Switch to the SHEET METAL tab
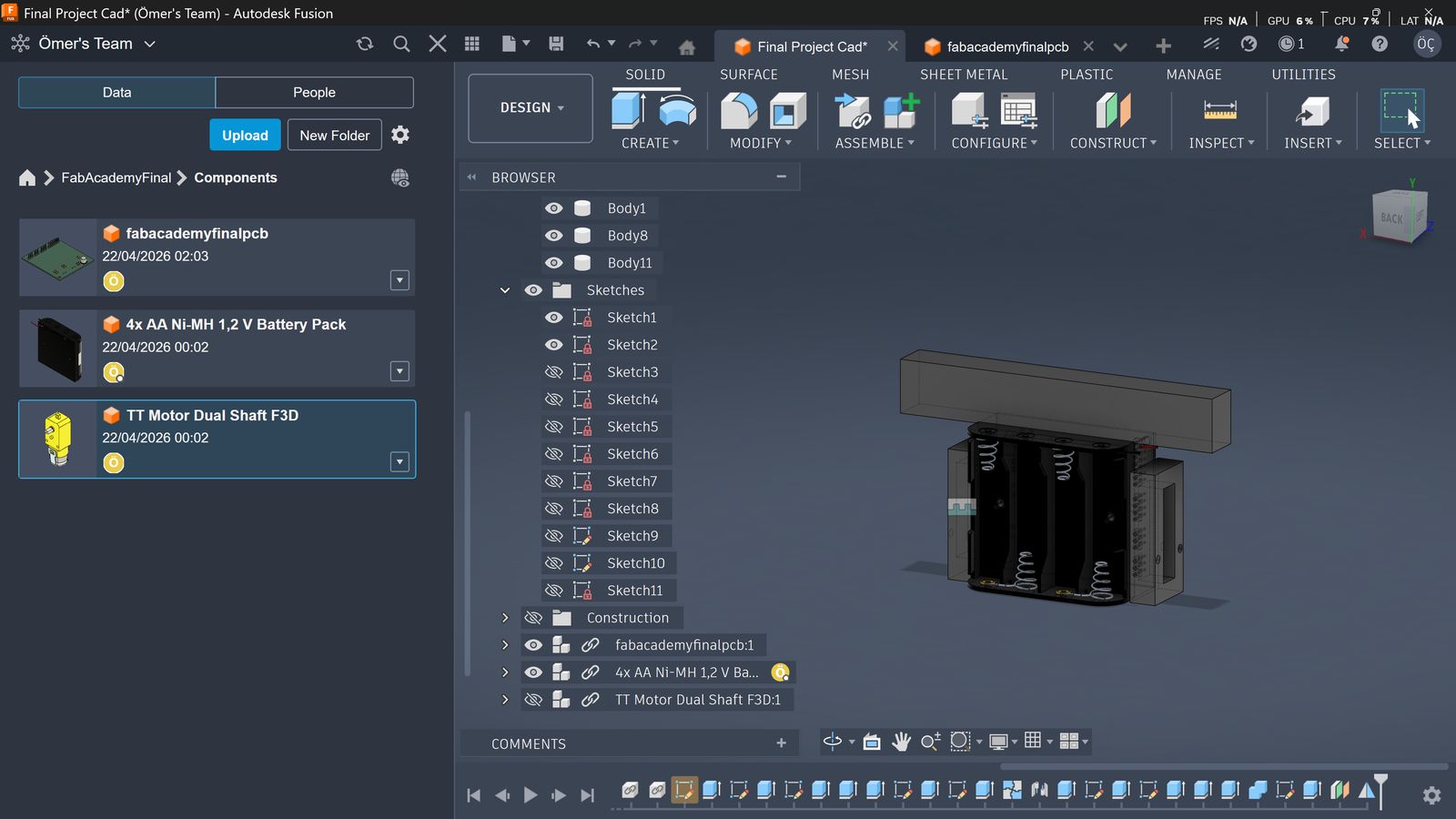Image resolution: width=1456 pixels, height=819 pixels. pos(964,75)
